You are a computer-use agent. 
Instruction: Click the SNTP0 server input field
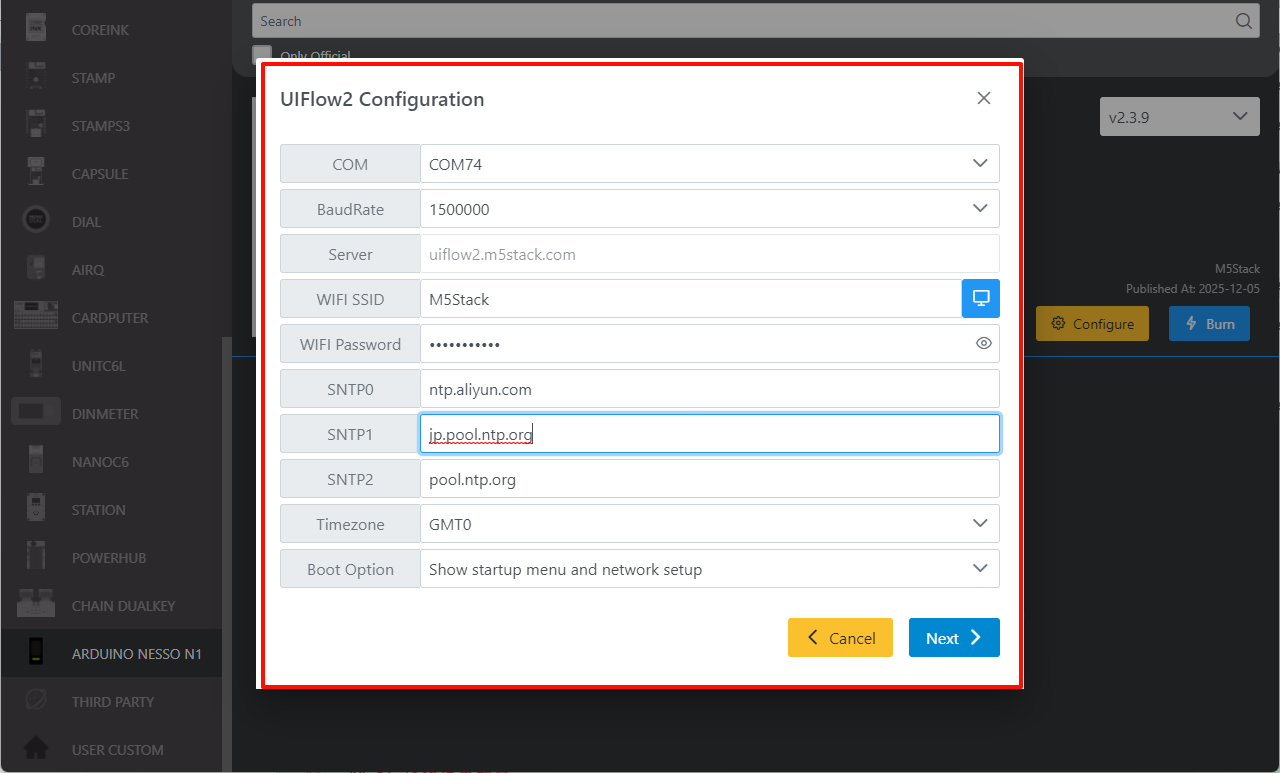coord(709,389)
